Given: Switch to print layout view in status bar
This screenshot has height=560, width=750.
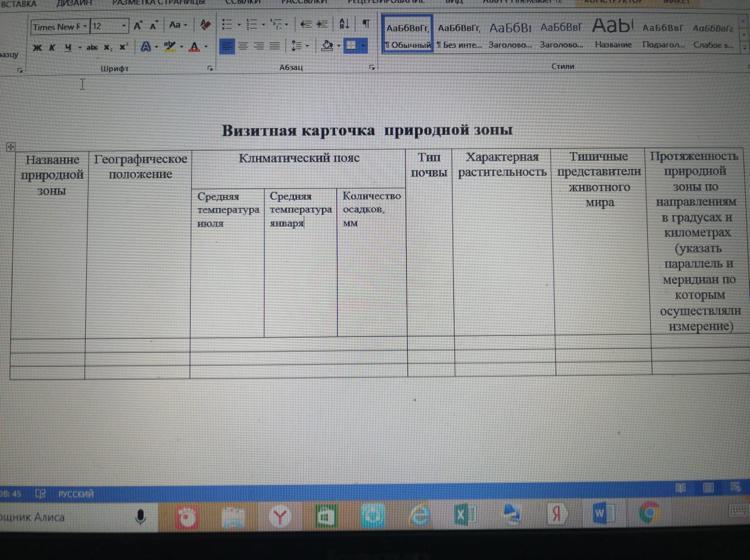Looking at the screenshot, I should tap(708, 488).
